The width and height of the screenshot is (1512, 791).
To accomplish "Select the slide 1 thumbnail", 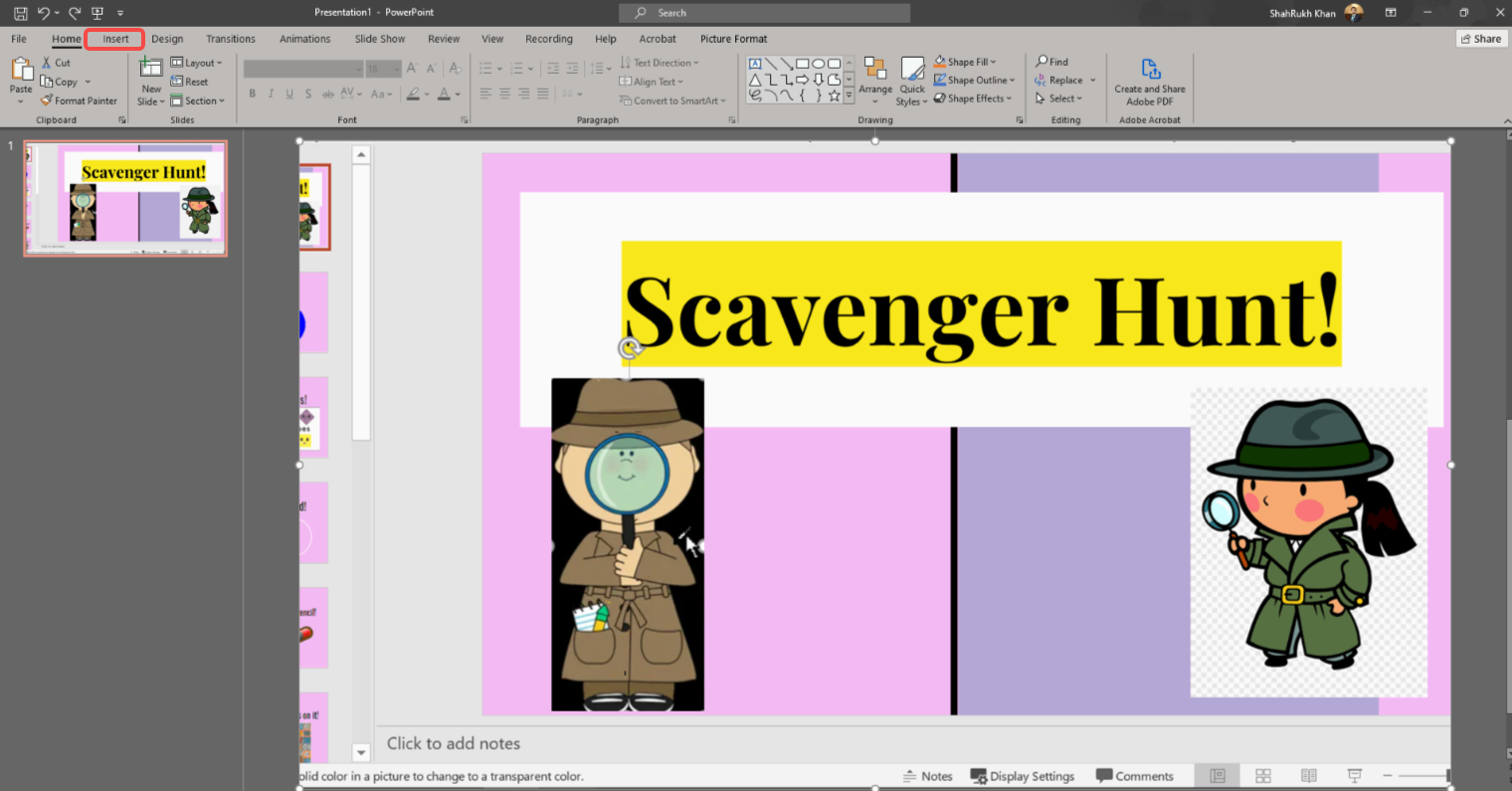I will tap(125, 198).
